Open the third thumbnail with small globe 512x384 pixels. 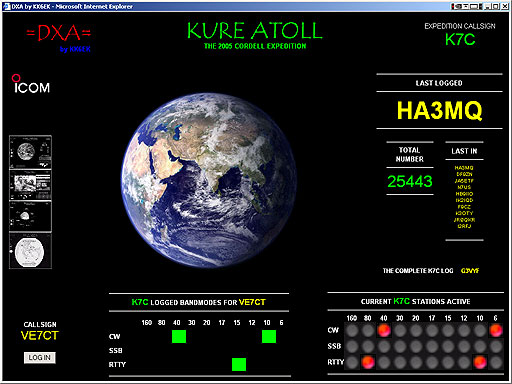(x=30, y=216)
